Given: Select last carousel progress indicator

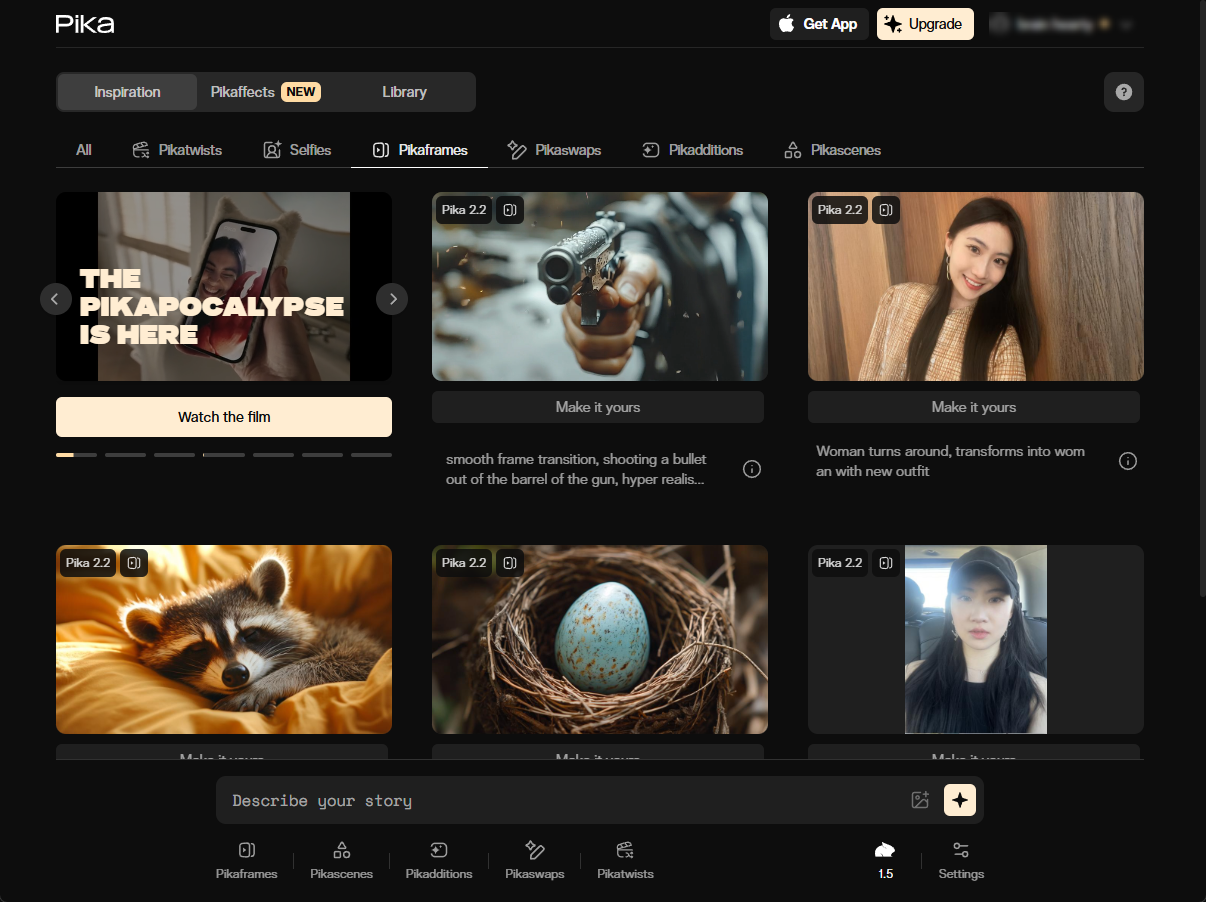Looking at the screenshot, I should pyautogui.click(x=371, y=455).
